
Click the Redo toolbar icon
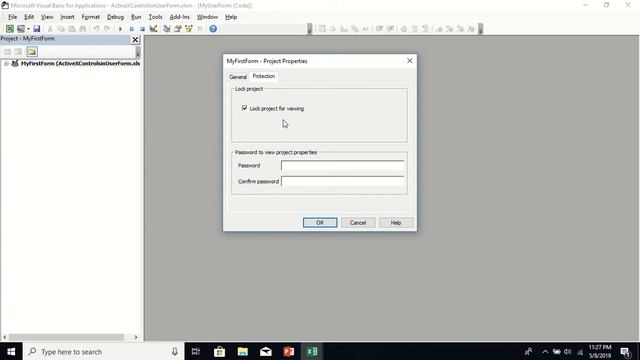[x=107, y=29]
